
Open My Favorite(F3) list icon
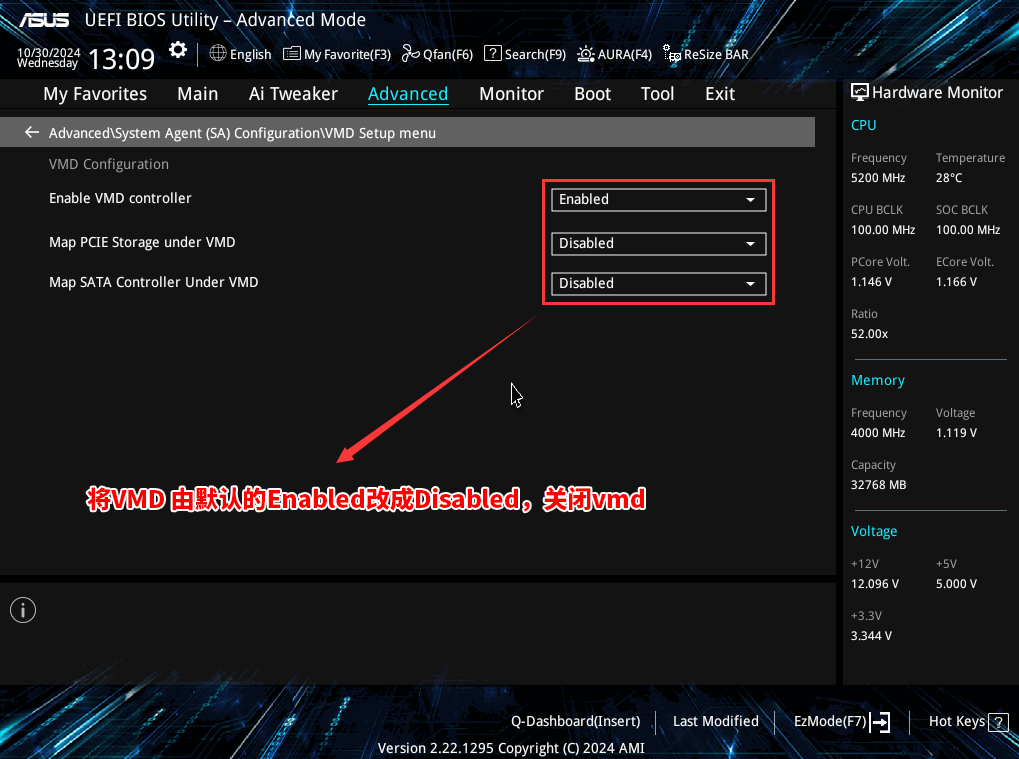[x=292, y=53]
